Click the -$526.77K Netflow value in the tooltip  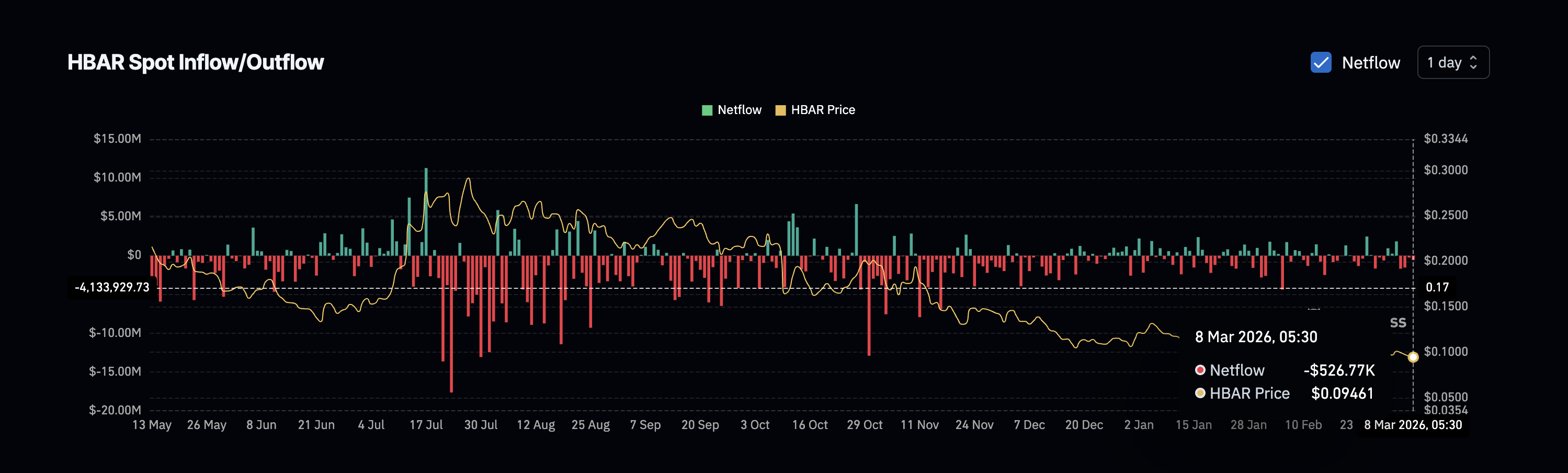coord(1340,369)
